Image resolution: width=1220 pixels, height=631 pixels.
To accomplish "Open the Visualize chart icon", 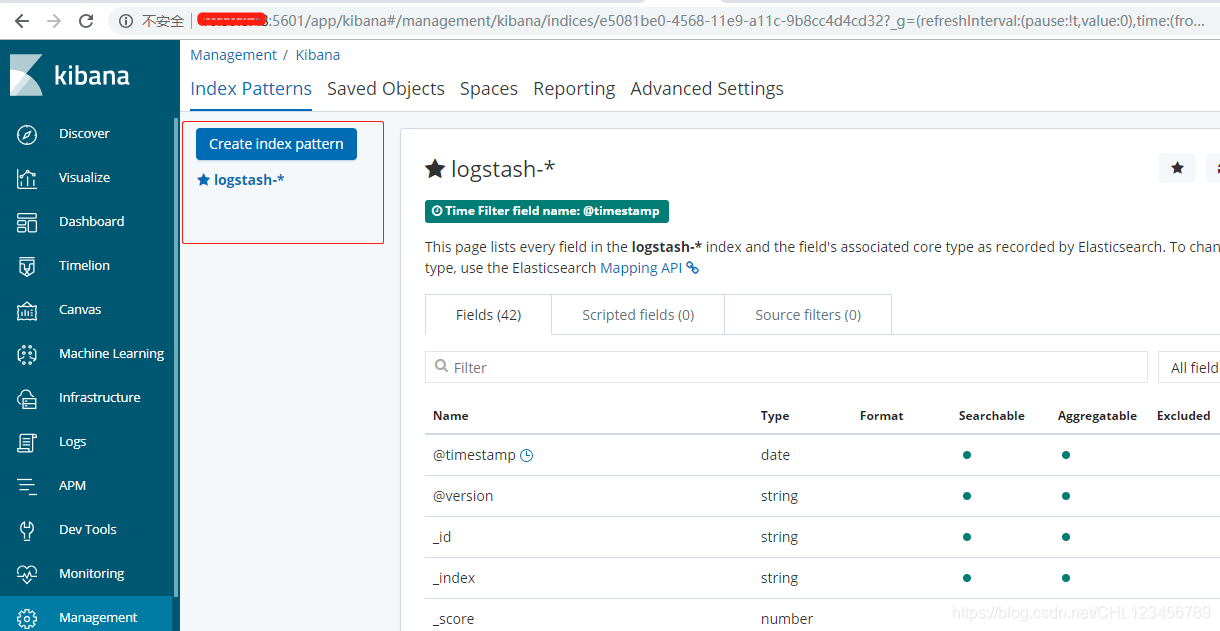I will point(27,178).
